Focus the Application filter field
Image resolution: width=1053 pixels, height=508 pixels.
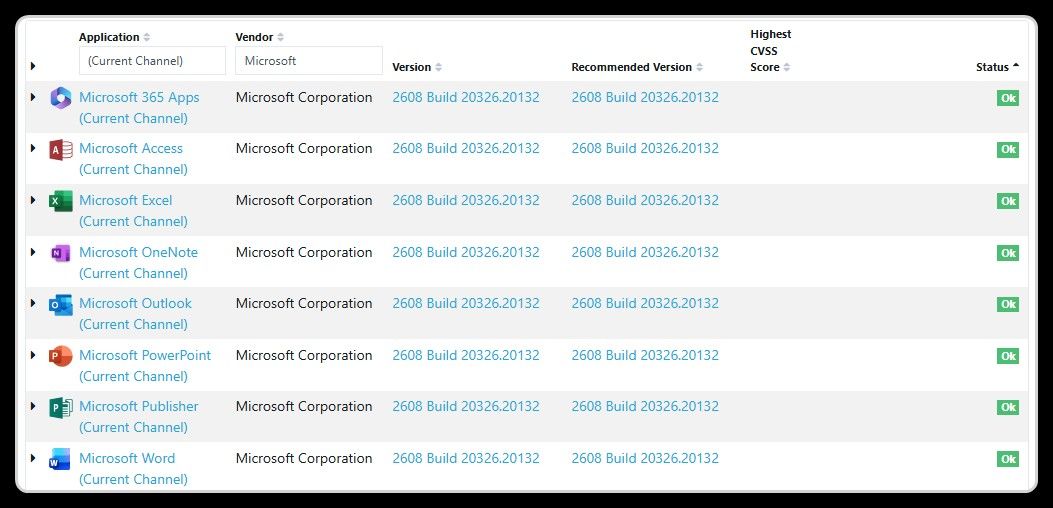(152, 60)
